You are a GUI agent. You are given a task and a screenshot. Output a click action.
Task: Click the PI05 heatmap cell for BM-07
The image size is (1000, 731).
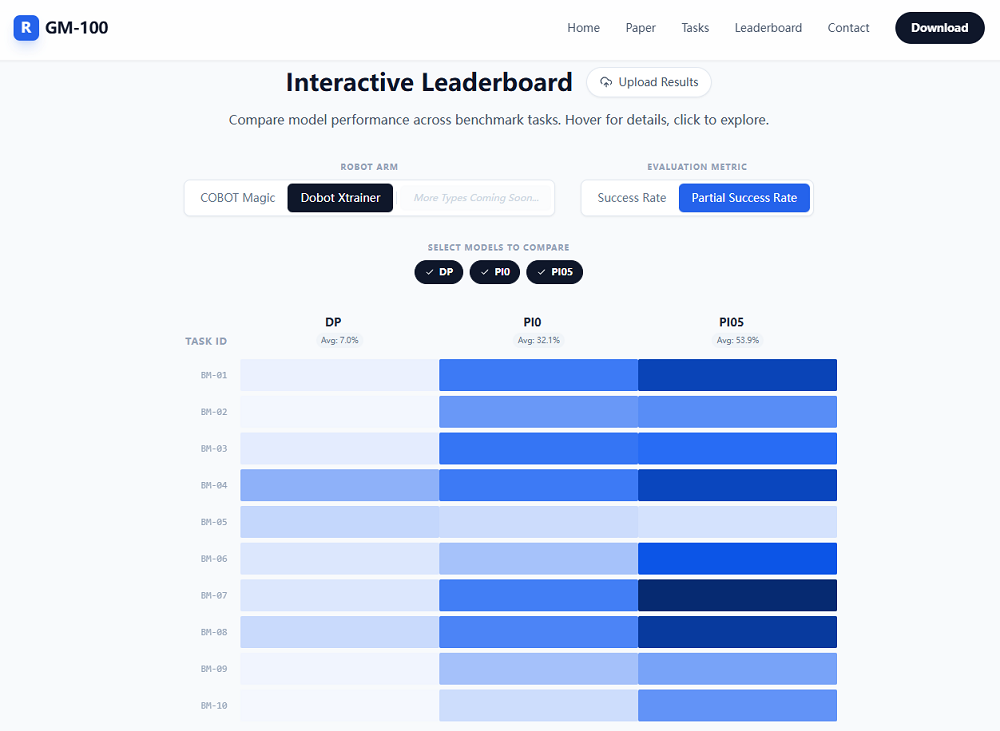[x=737, y=595]
